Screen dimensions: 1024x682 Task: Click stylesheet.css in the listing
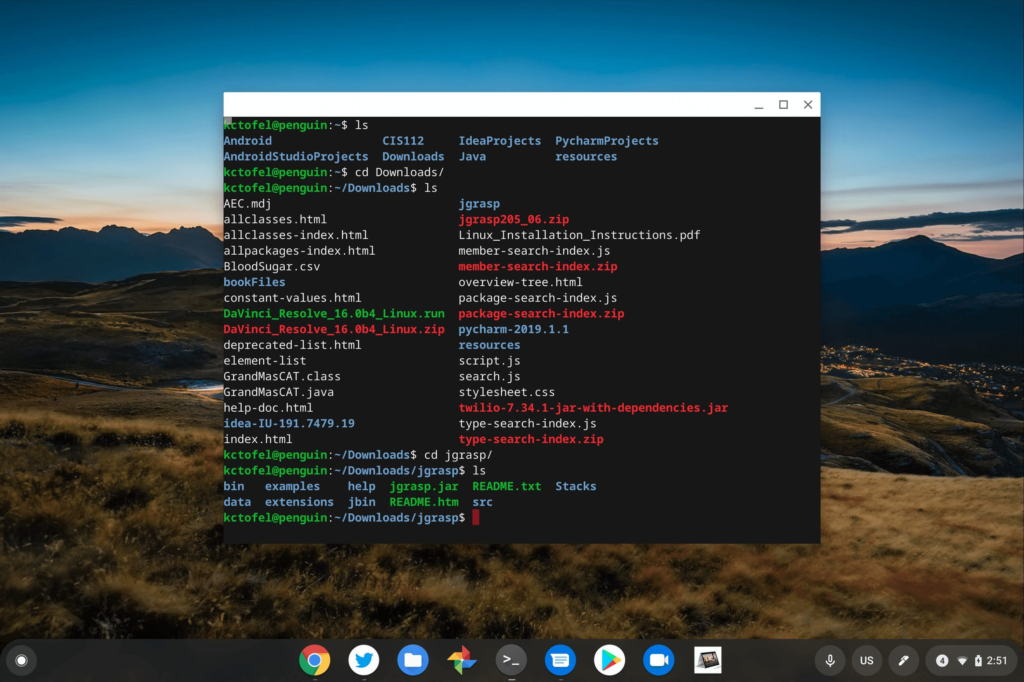506,392
